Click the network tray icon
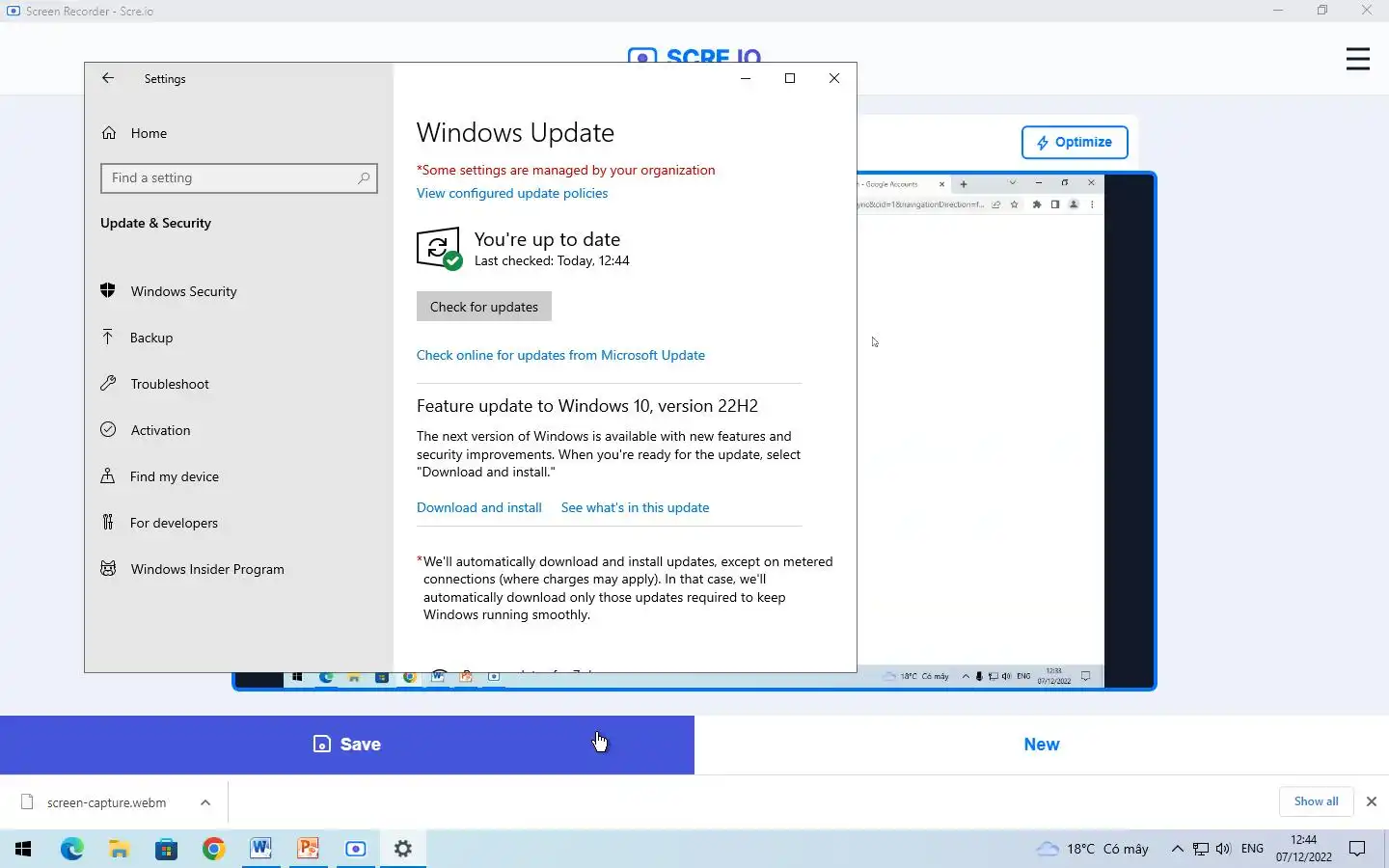The height and width of the screenshot is (868, 1389). [x=1201, y=849]
